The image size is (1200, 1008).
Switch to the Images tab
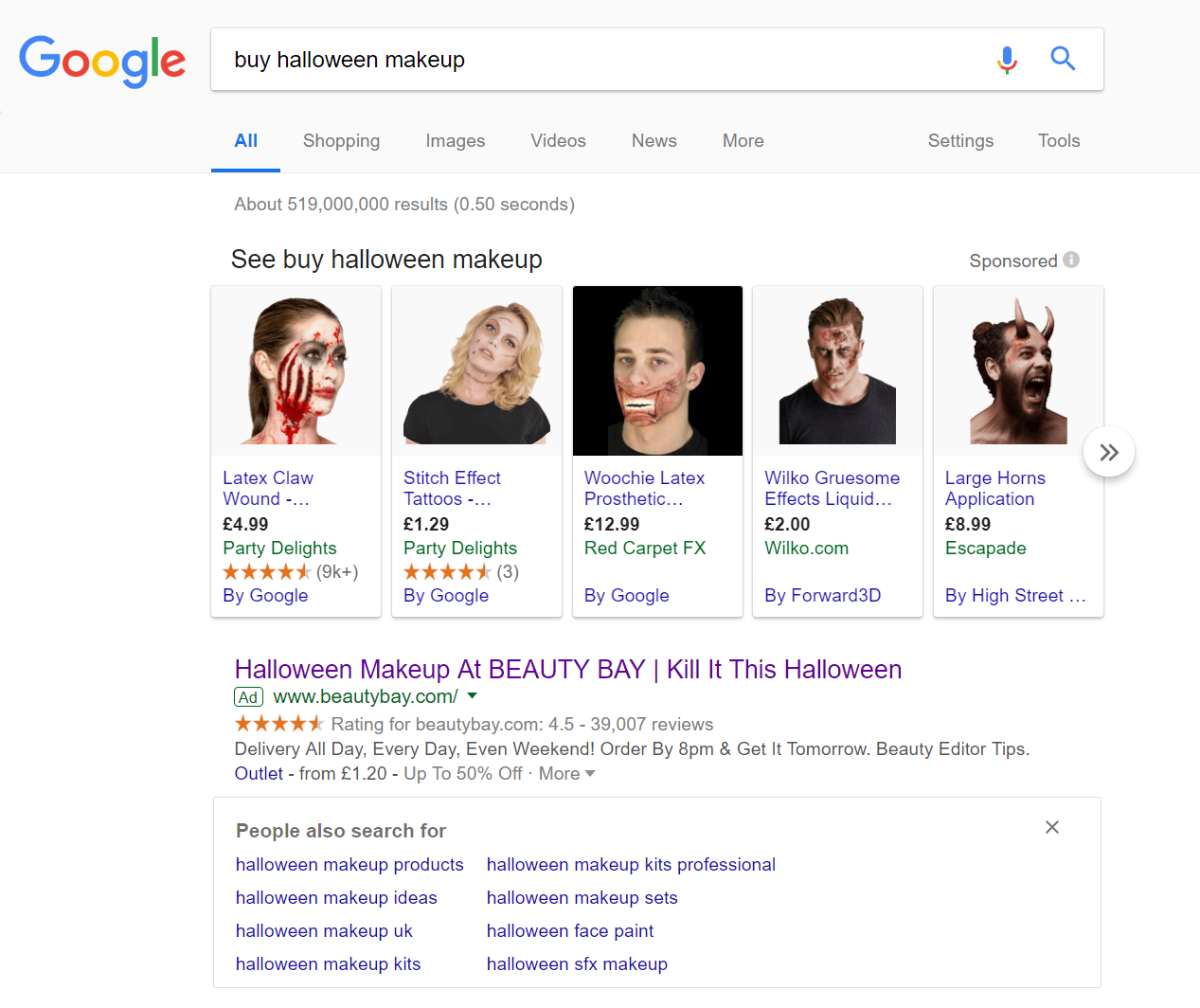tap(455, 141)
